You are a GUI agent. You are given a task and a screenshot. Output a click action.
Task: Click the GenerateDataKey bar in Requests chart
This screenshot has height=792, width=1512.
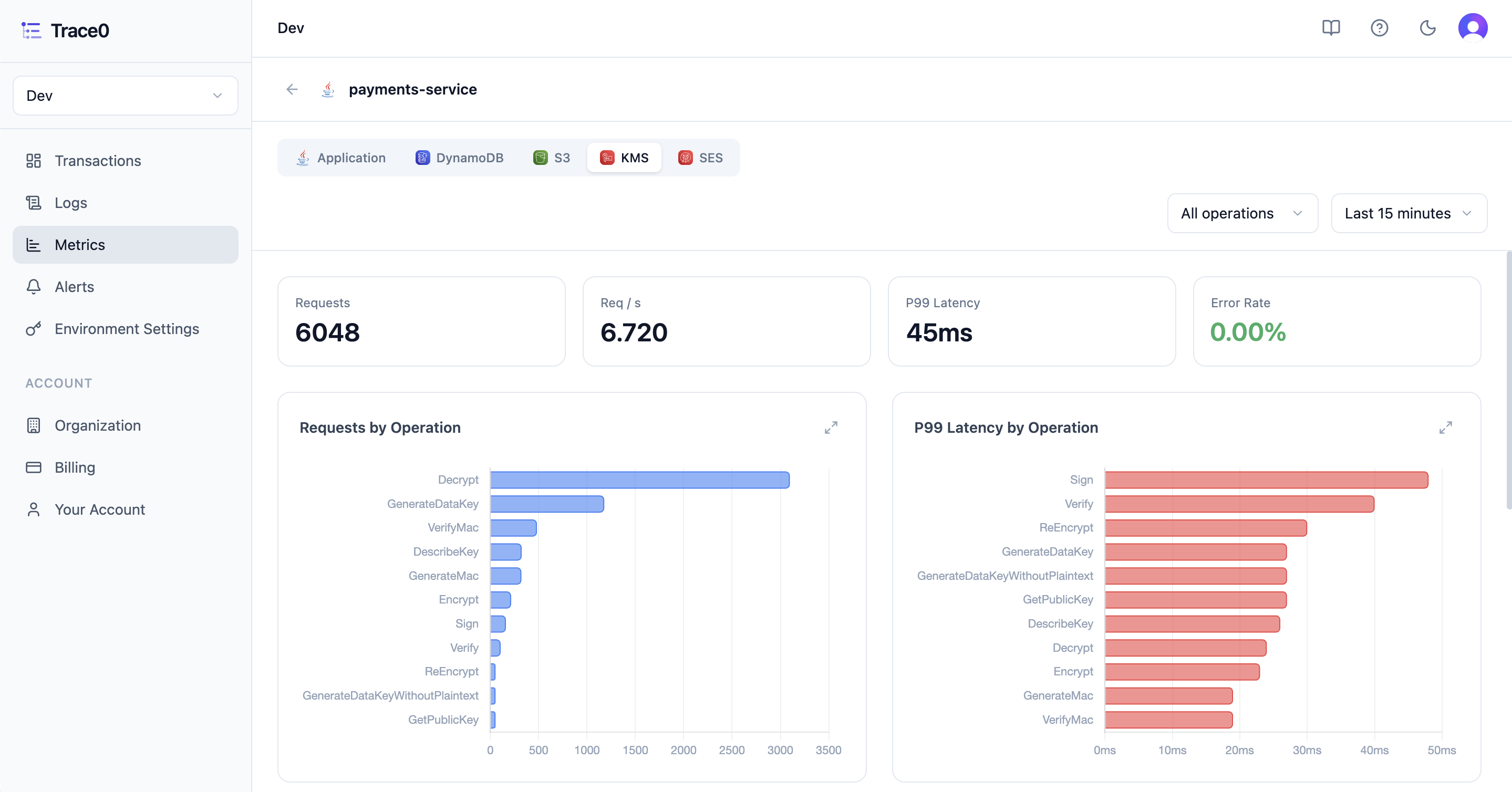click(x=547, y=504)
